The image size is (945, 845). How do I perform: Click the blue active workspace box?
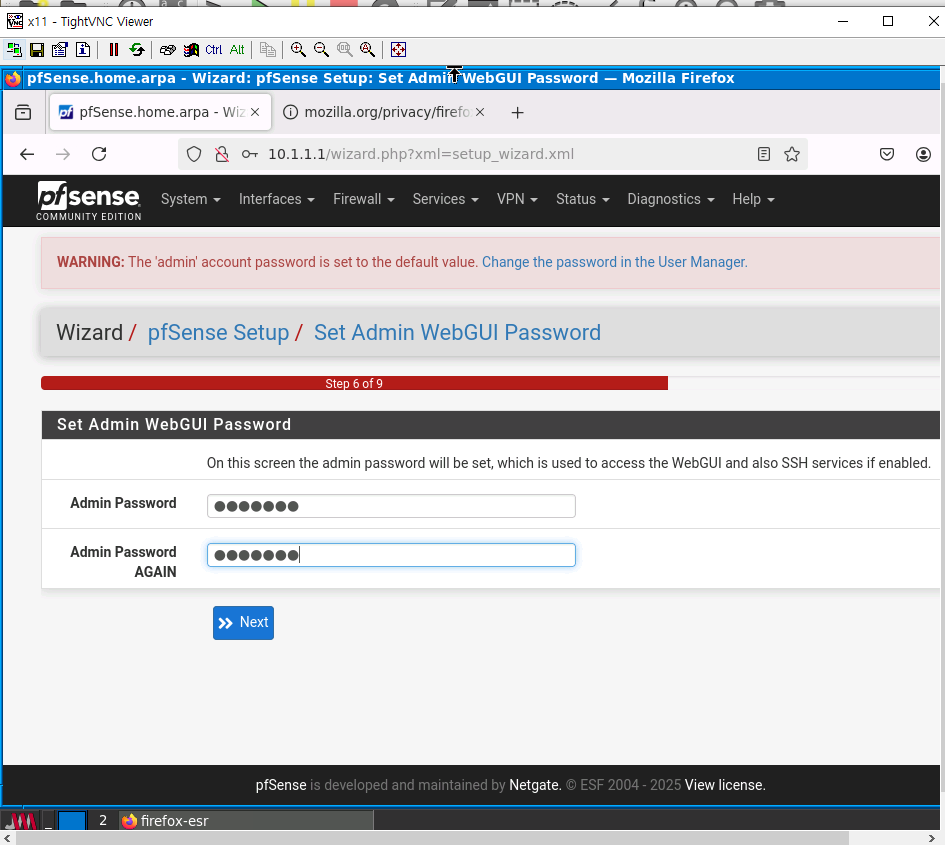(72, 821)
